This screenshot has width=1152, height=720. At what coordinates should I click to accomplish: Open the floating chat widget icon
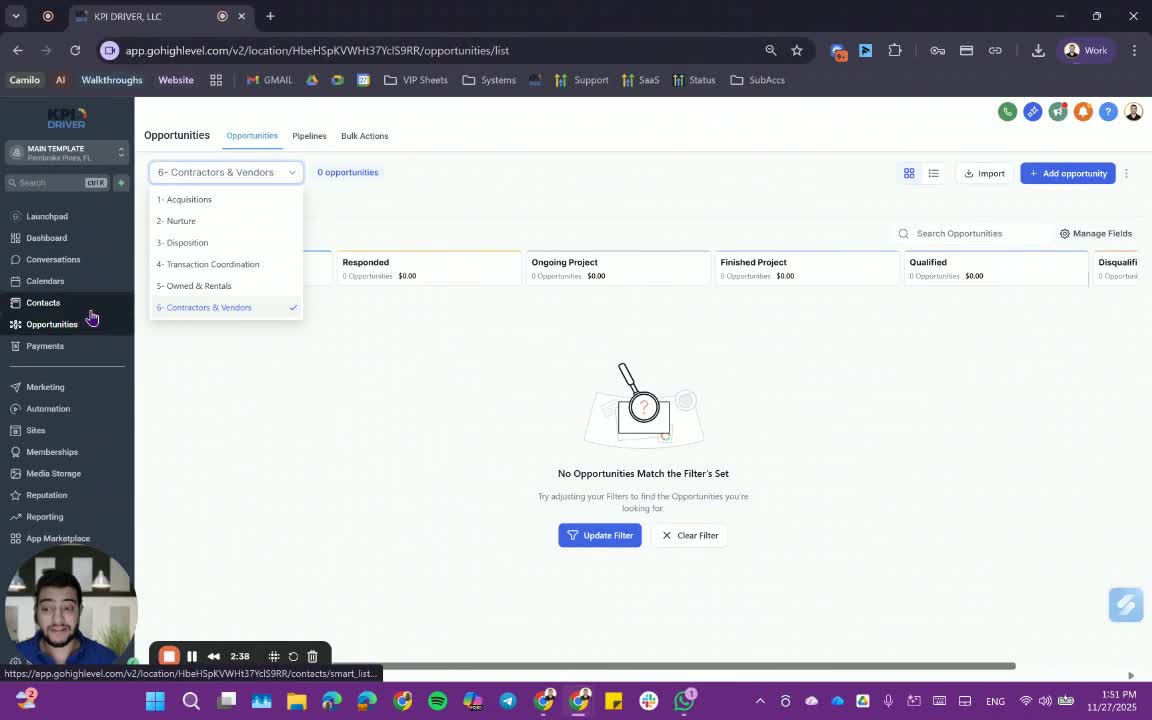[1126, 605]
